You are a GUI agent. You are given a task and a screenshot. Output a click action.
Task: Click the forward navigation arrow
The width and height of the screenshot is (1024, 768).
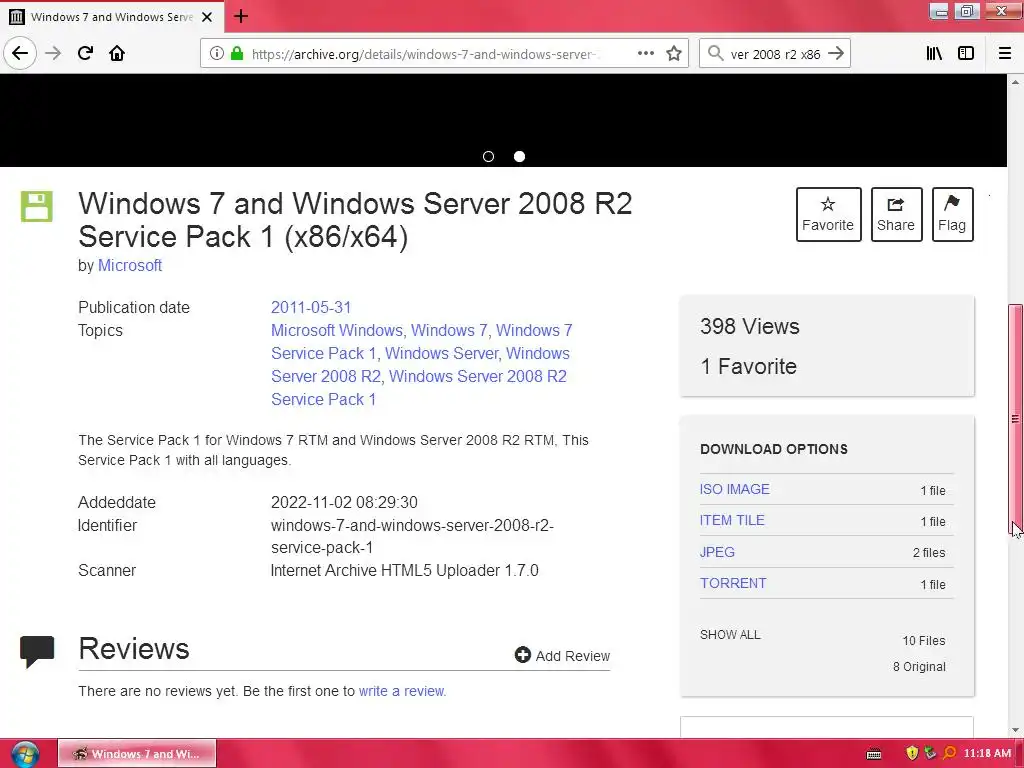[x=53, y=53]
